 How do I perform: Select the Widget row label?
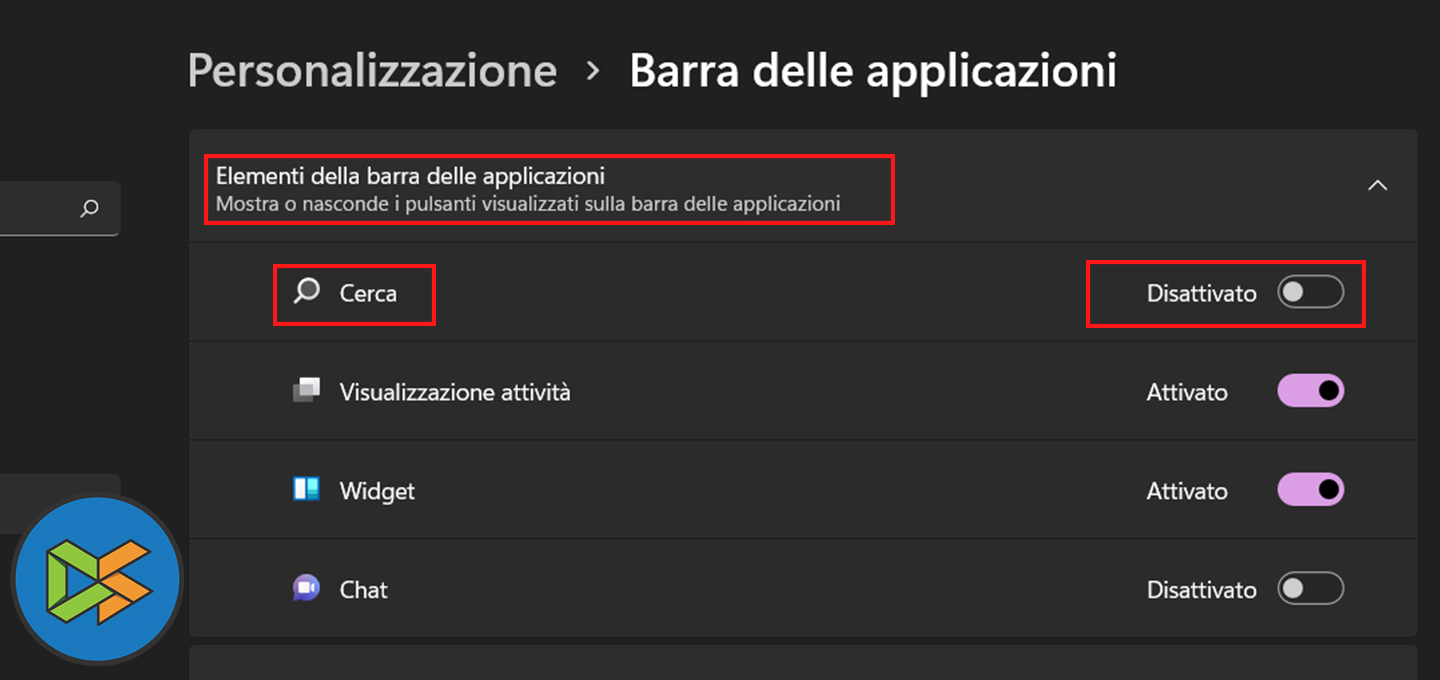377,491
